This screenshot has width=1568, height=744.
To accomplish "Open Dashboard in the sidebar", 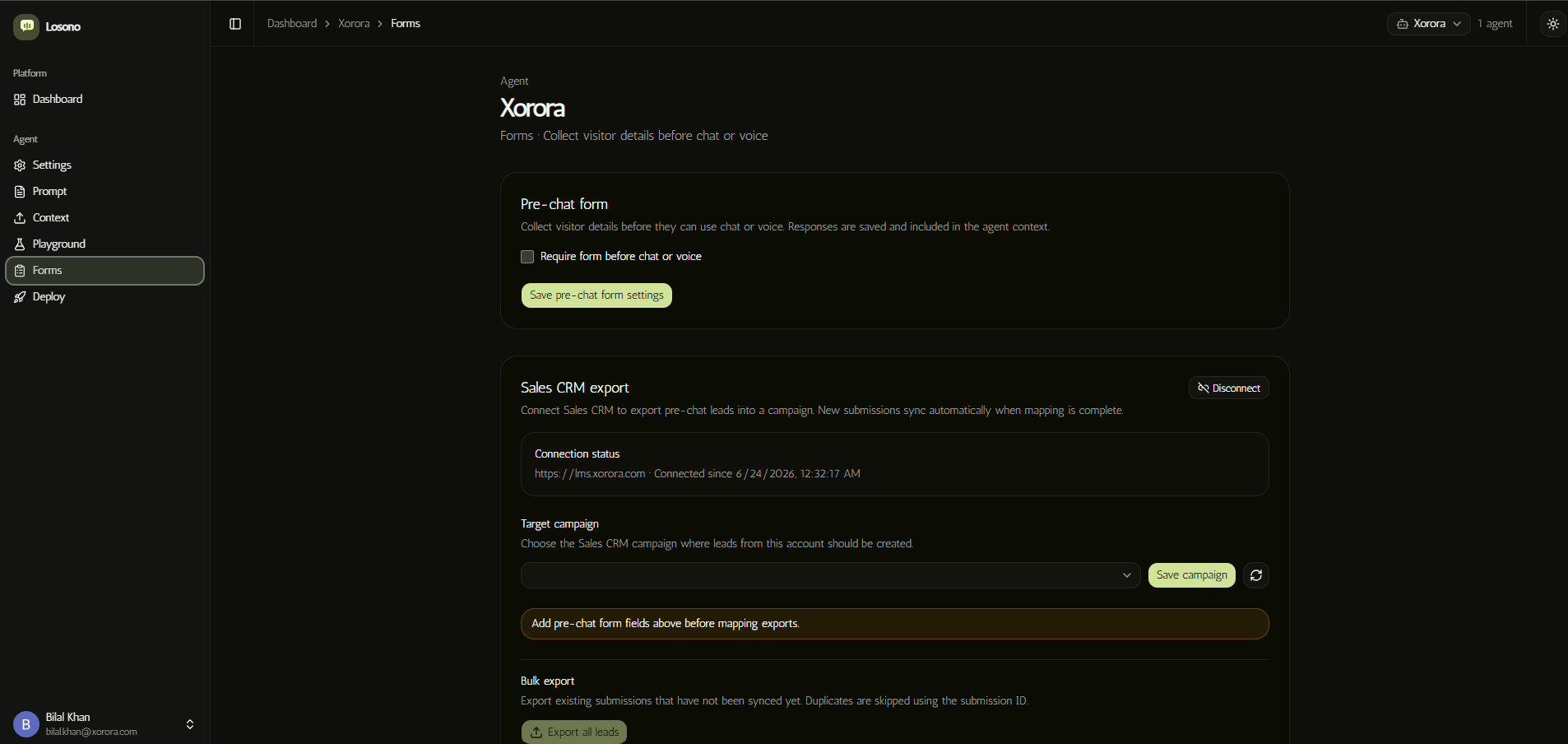I will [x=104, y=100].
